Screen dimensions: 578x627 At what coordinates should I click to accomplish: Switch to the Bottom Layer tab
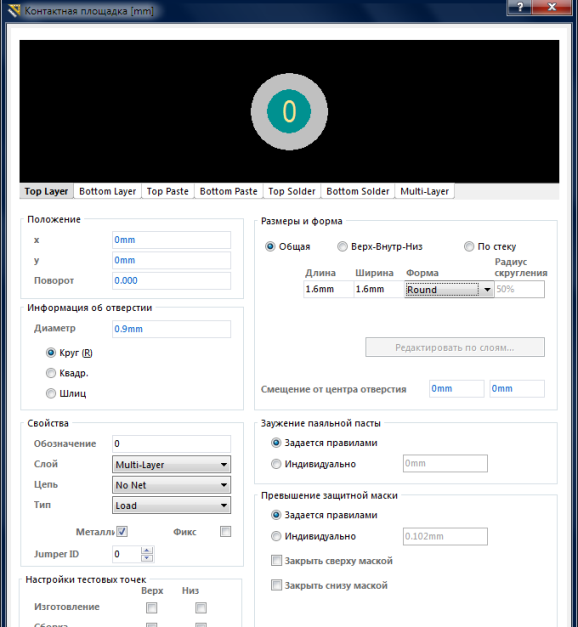coord(108,191)
